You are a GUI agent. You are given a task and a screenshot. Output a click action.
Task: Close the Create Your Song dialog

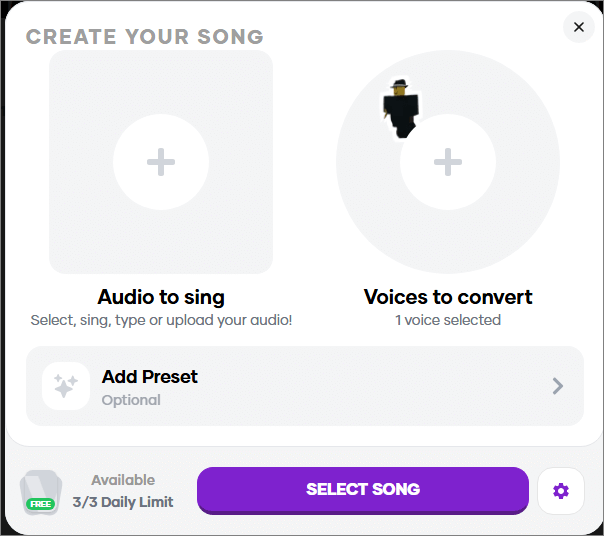pos(579,27)
